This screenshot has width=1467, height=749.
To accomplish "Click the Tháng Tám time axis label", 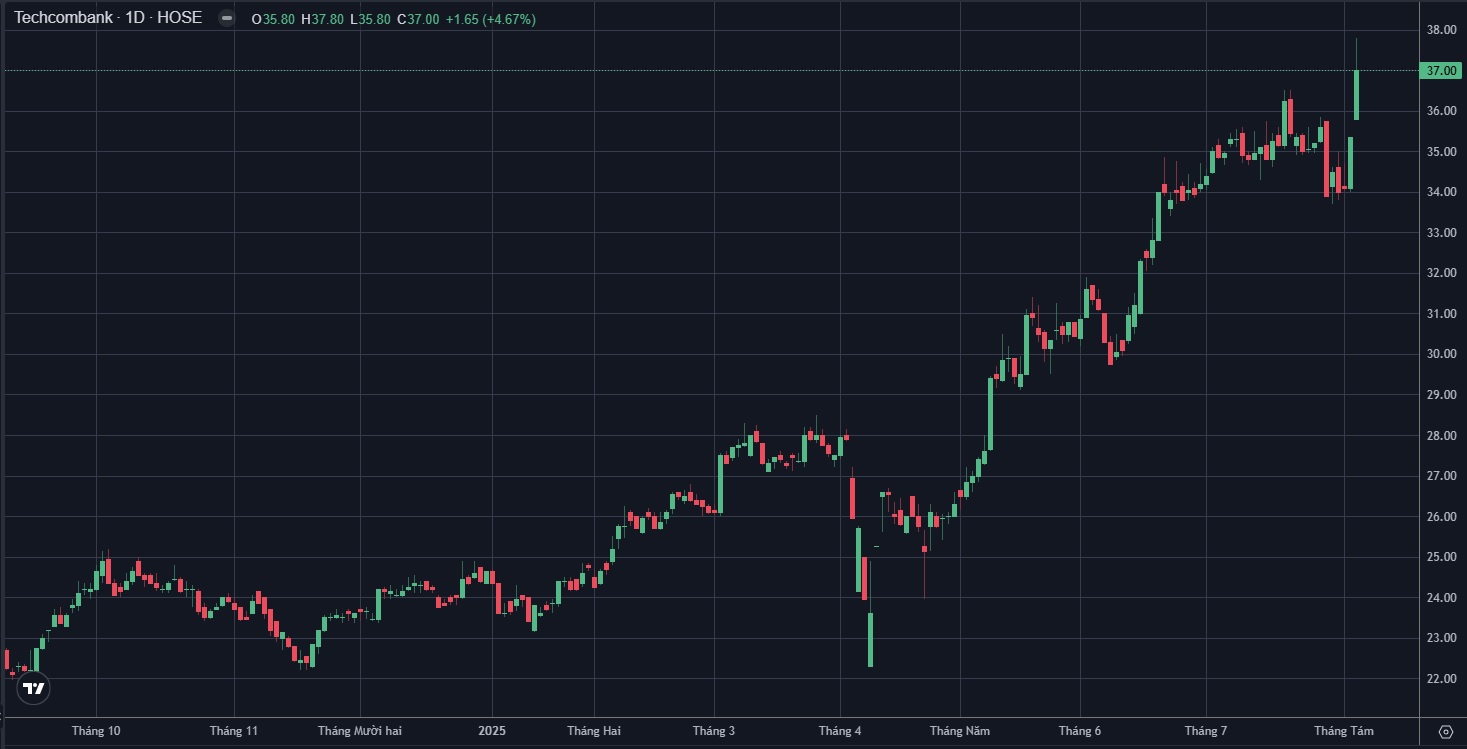I will pos(1344,731).
